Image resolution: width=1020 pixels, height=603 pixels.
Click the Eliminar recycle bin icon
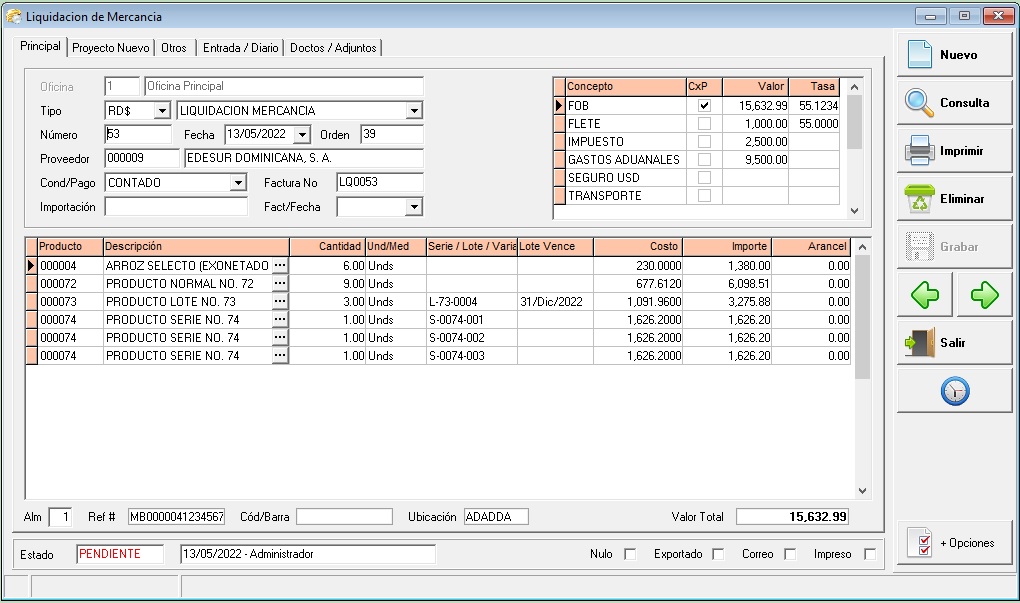919,199
